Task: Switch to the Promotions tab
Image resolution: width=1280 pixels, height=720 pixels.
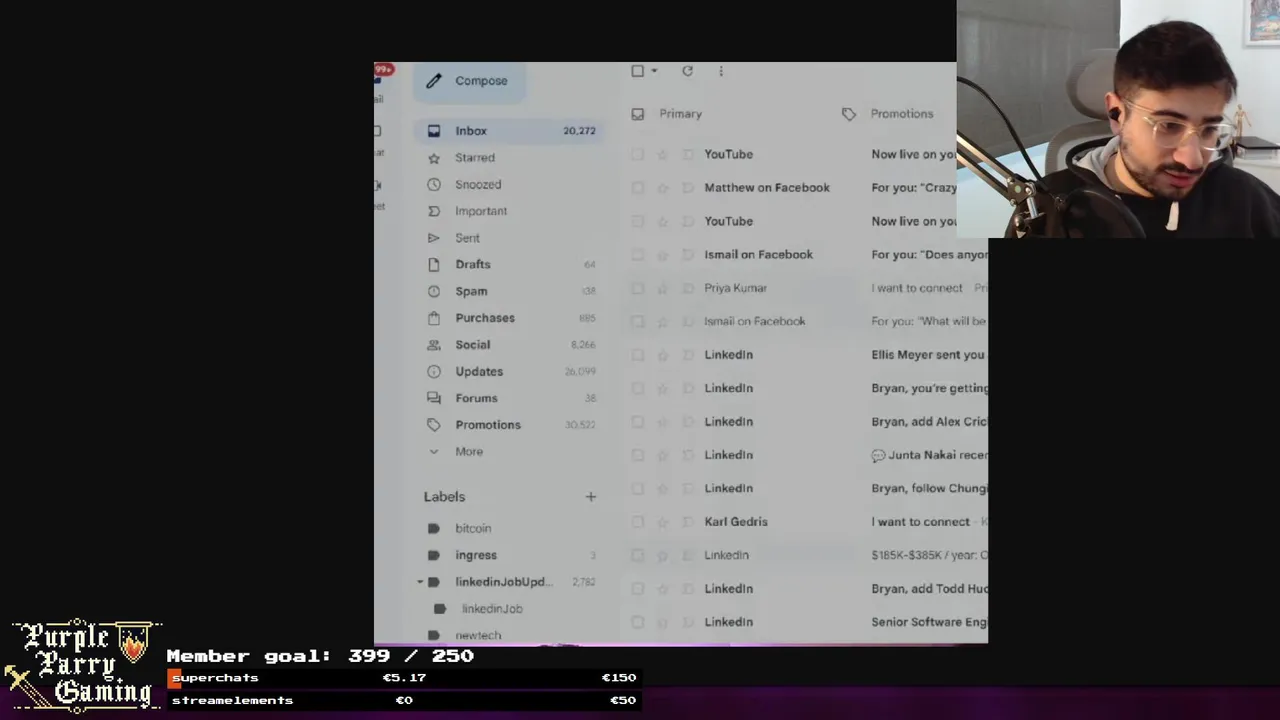Action: (902, 114)
